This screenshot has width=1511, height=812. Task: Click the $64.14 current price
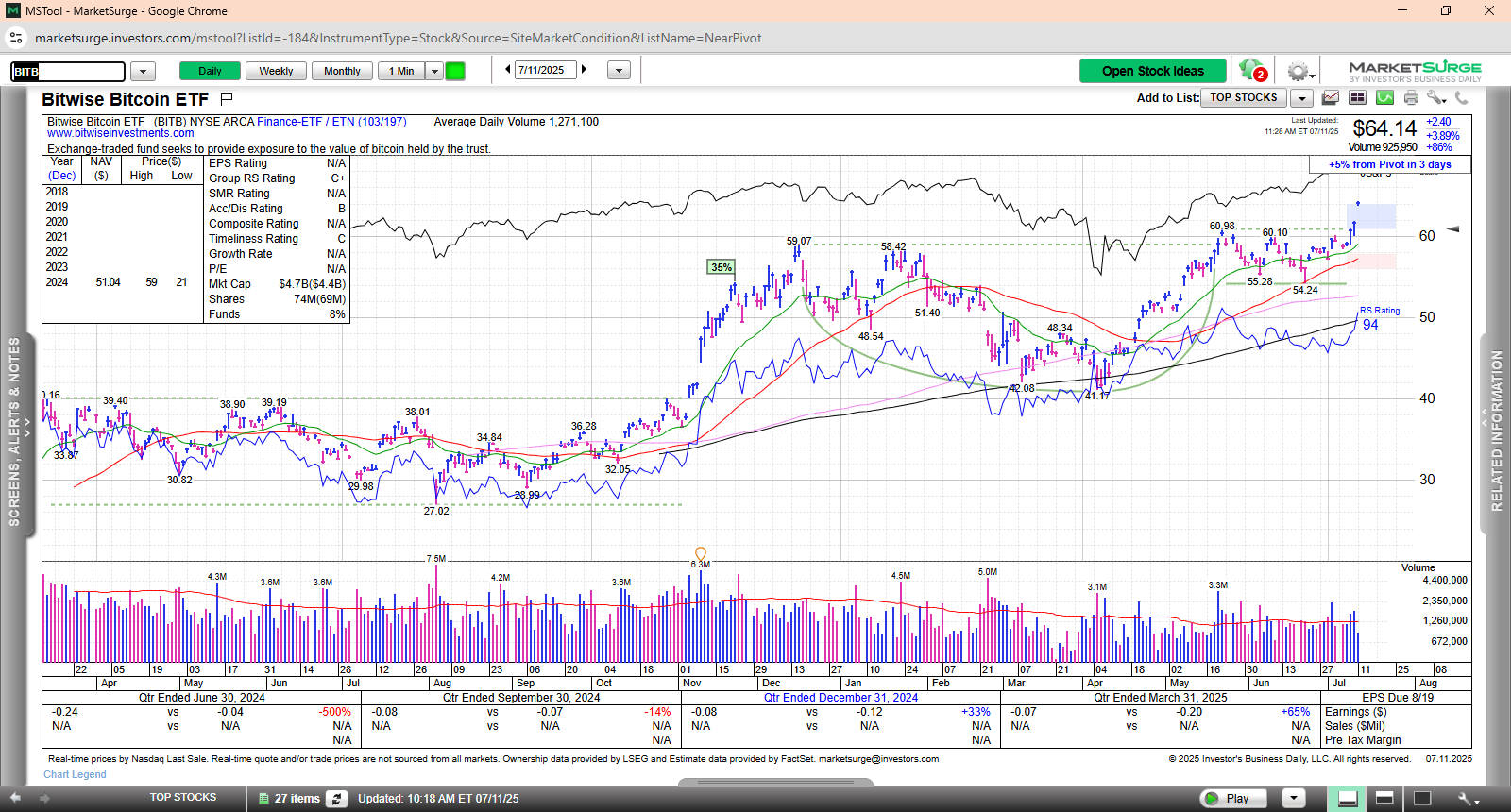1384,128
